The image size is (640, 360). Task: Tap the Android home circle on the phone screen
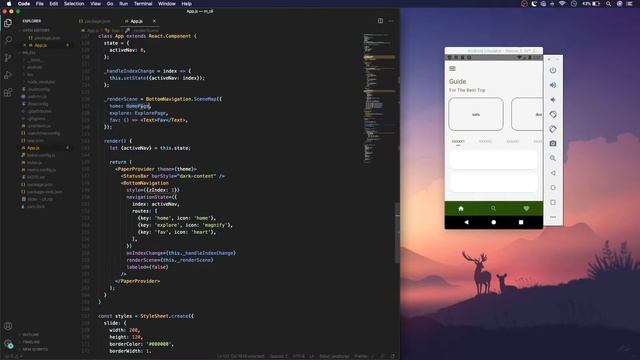click(493, 222)
